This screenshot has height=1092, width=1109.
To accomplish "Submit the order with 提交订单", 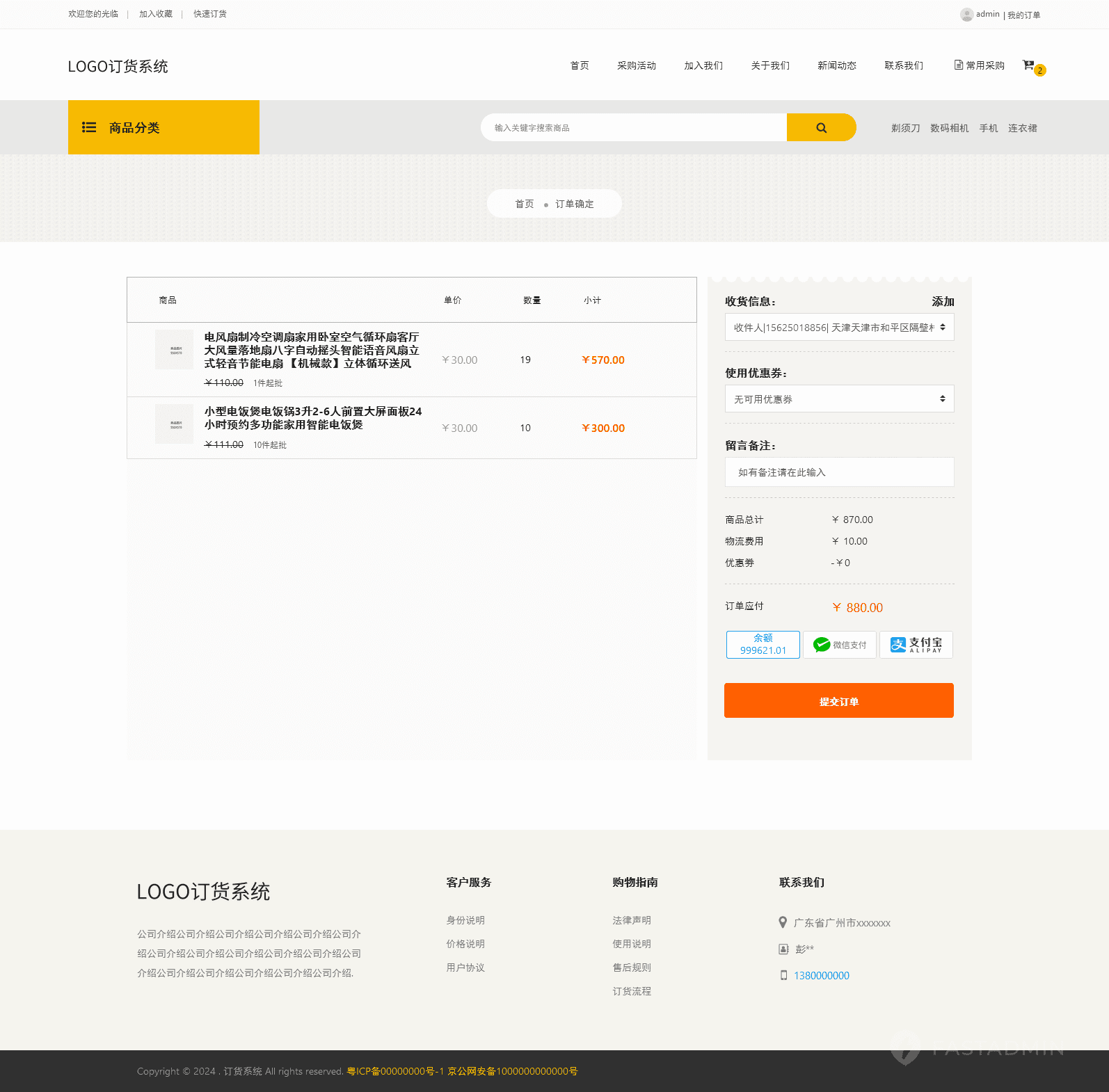I will (838, 701).
